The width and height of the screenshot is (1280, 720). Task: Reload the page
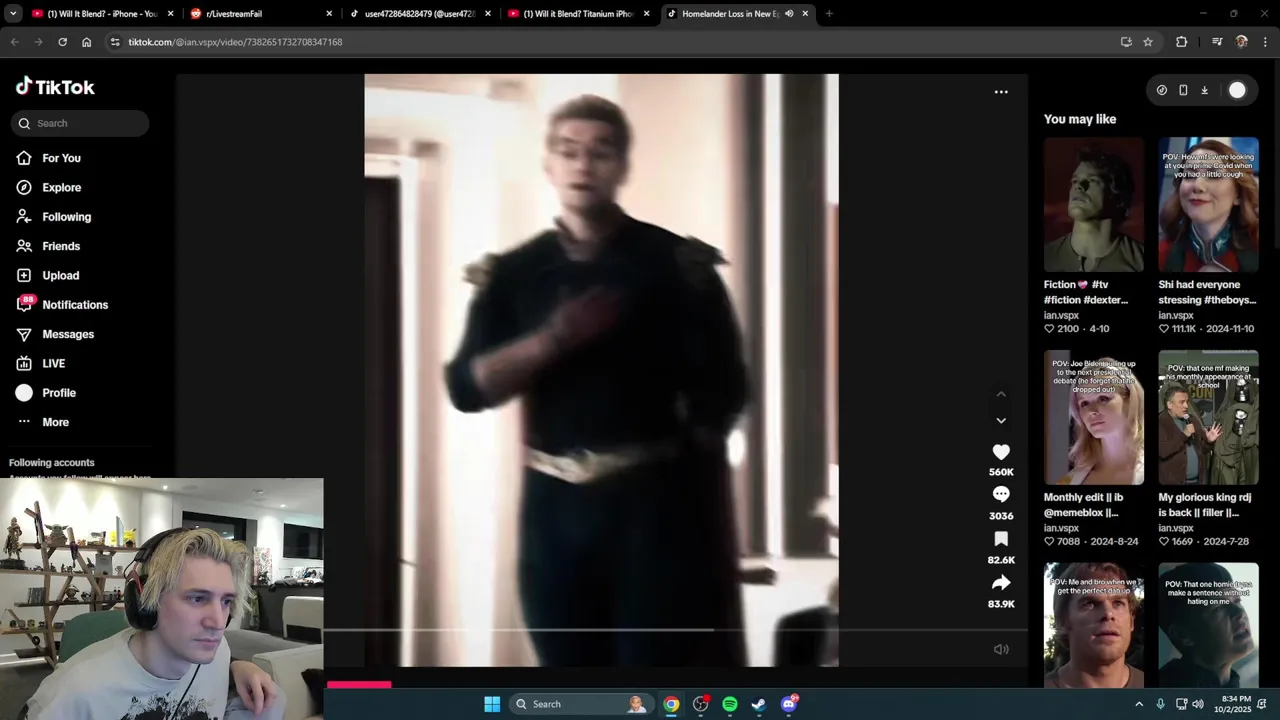(62, 42)
